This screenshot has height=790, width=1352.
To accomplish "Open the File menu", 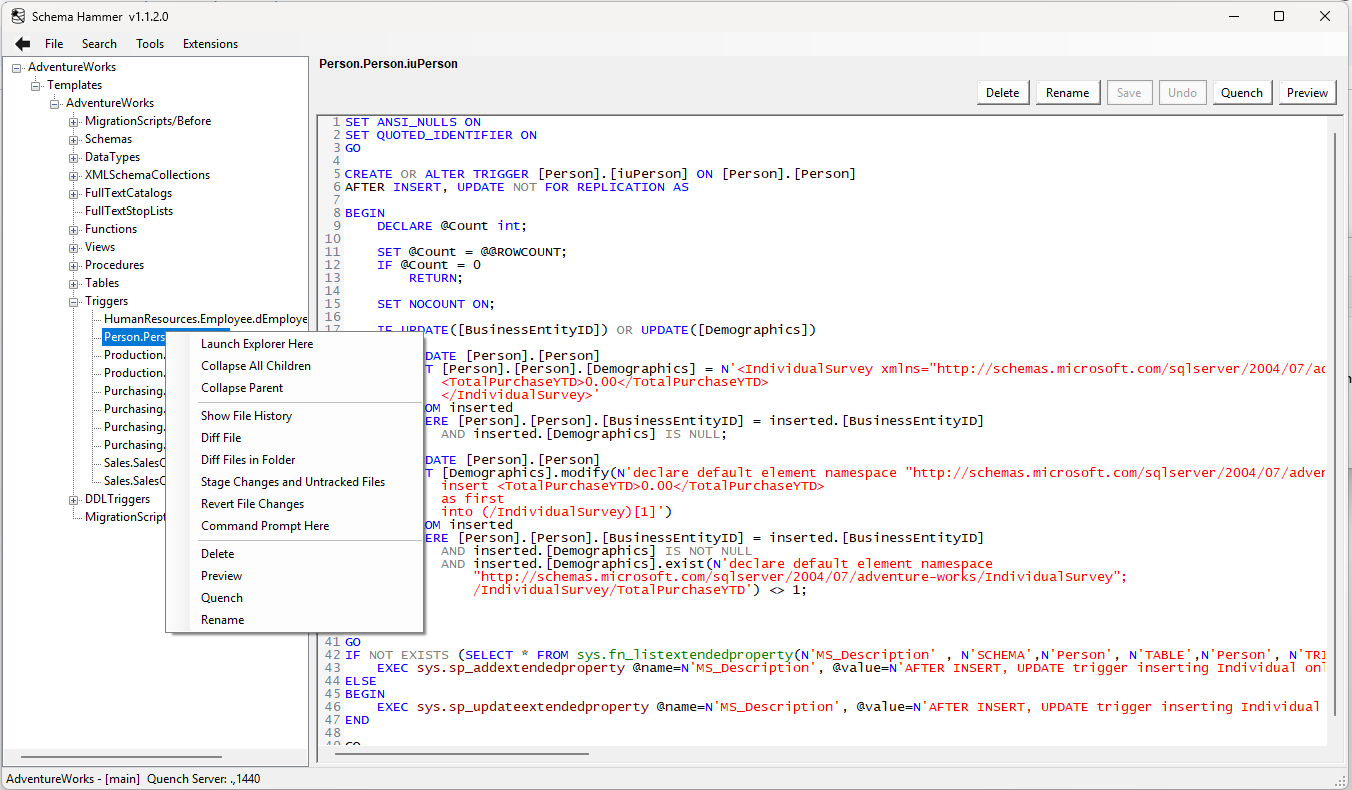I will pos(54,43).
